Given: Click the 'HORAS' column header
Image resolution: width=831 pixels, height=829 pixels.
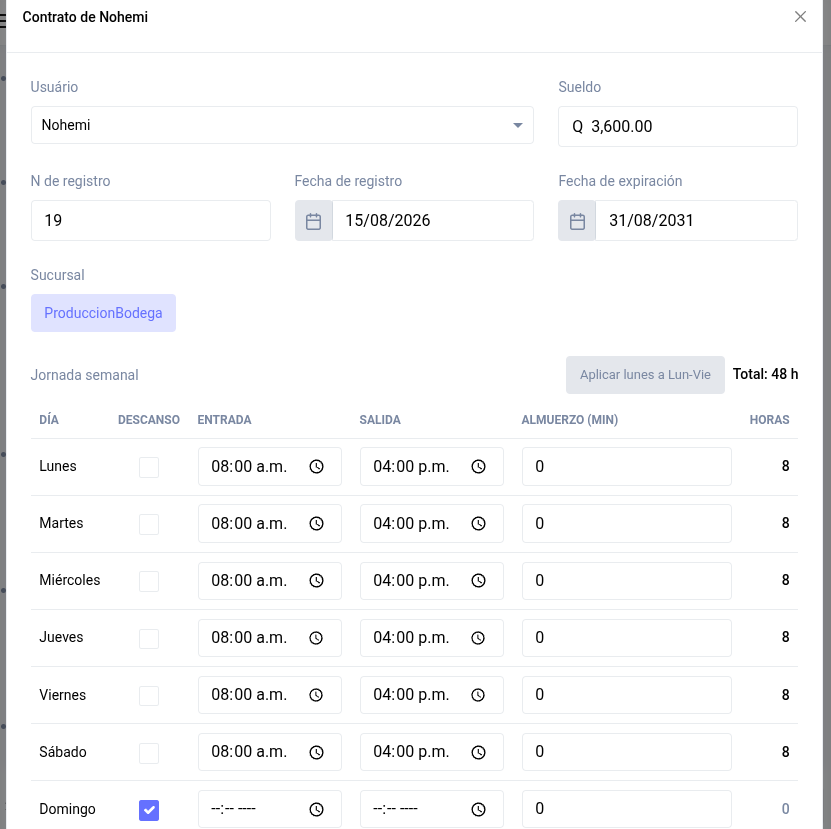Looking at the screenshot, I should 770,420.
